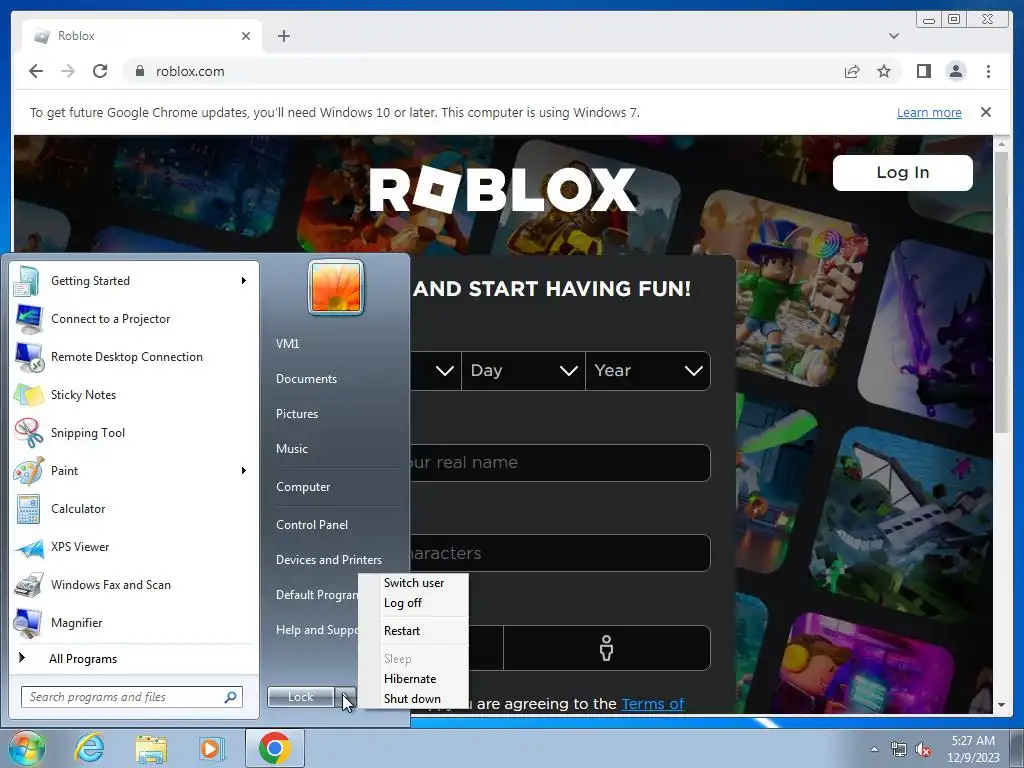Click the muted volume tray icon
Screen dimensions: 1024x768
[x=923, y=750]
